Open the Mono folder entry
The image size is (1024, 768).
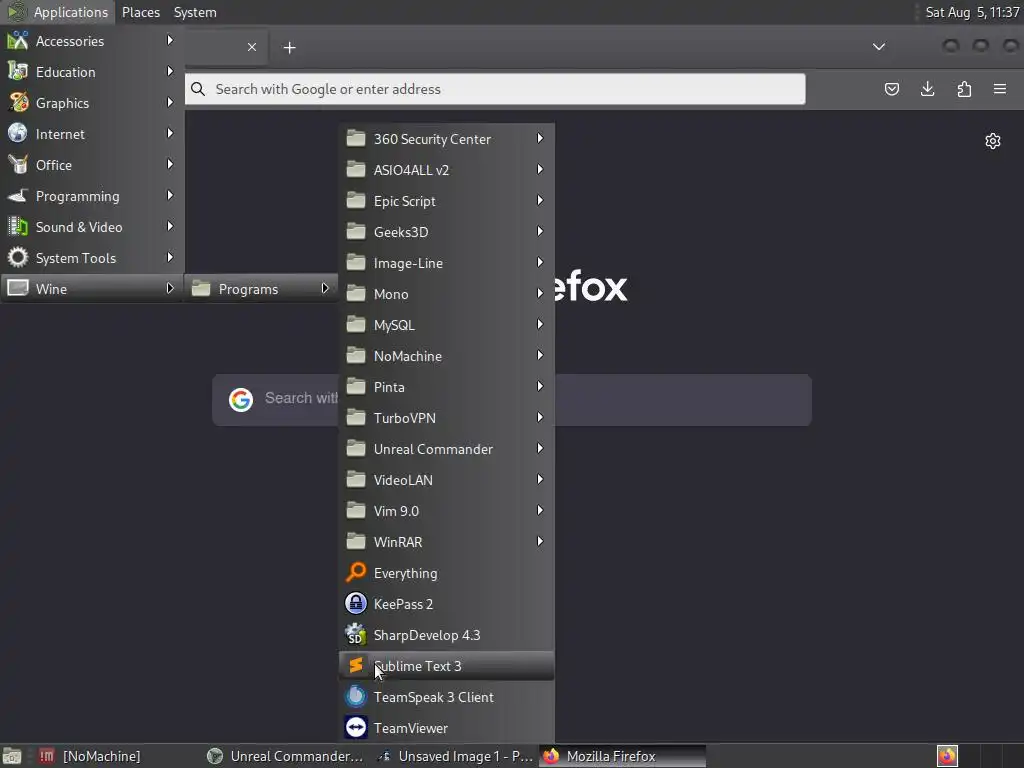pos(447,294)
